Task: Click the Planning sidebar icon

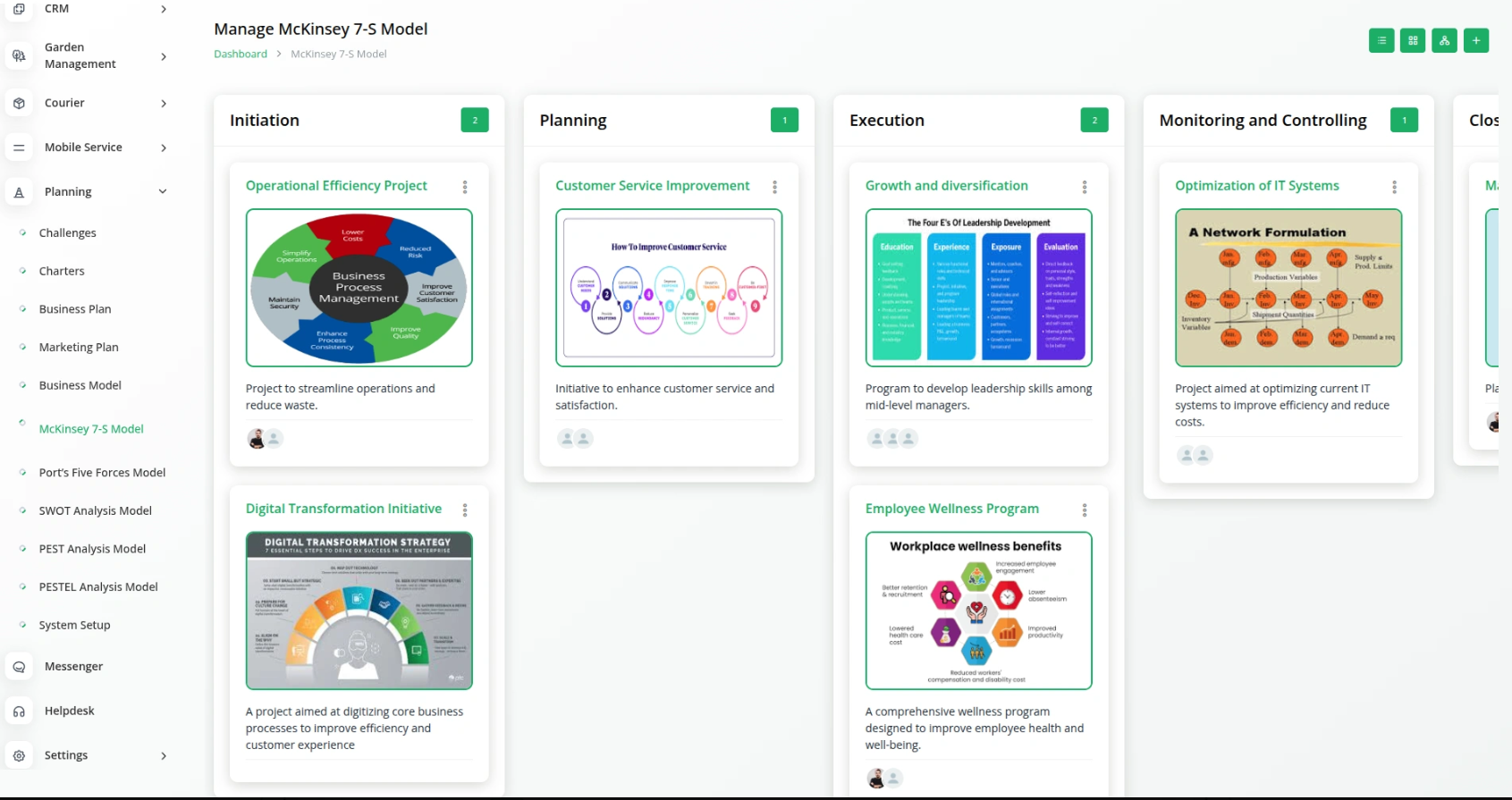Action: pyautogui.click(x=19, y=191)
